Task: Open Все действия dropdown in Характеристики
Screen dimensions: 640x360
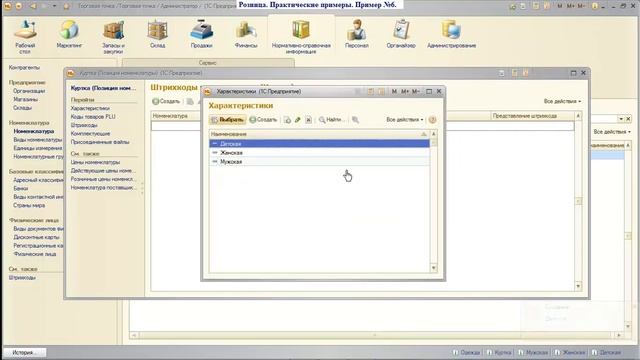Action: (x=404, y=120)
